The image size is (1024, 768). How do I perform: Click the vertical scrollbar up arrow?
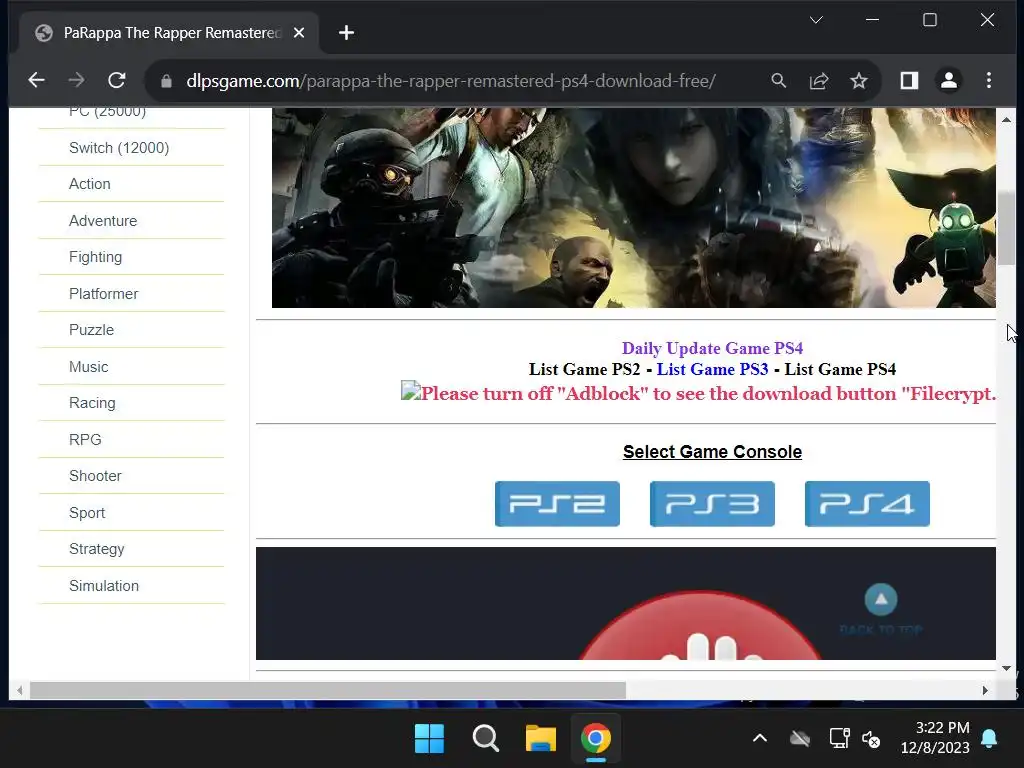[1006, 120]
